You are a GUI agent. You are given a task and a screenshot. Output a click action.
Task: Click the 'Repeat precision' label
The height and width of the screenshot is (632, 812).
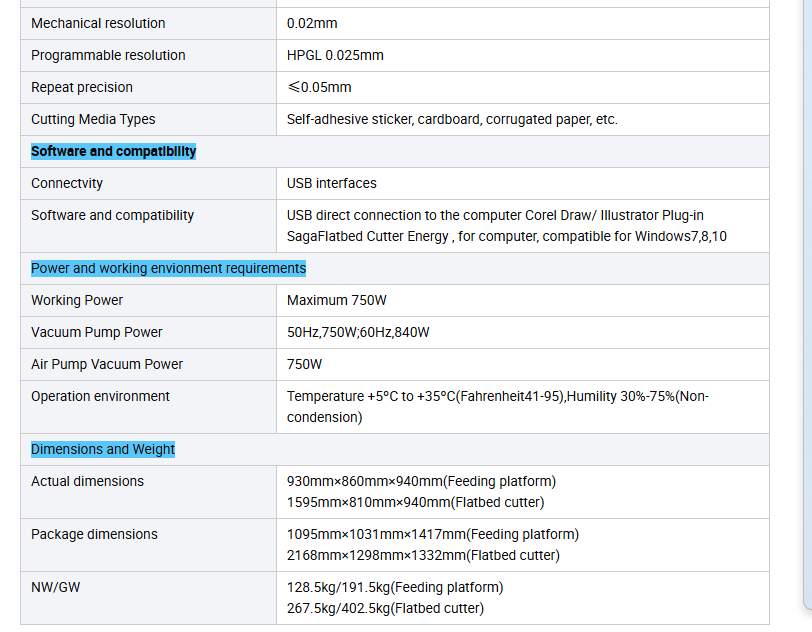click(x=82, y=87)
